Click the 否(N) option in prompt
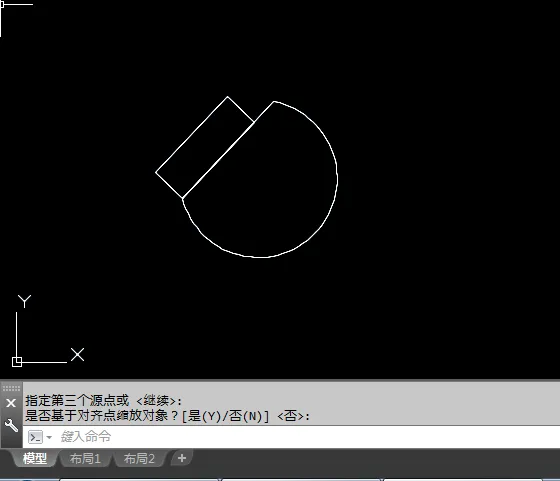Image resolution: width=560 pixels, height=481 pixels. point(245,416)
